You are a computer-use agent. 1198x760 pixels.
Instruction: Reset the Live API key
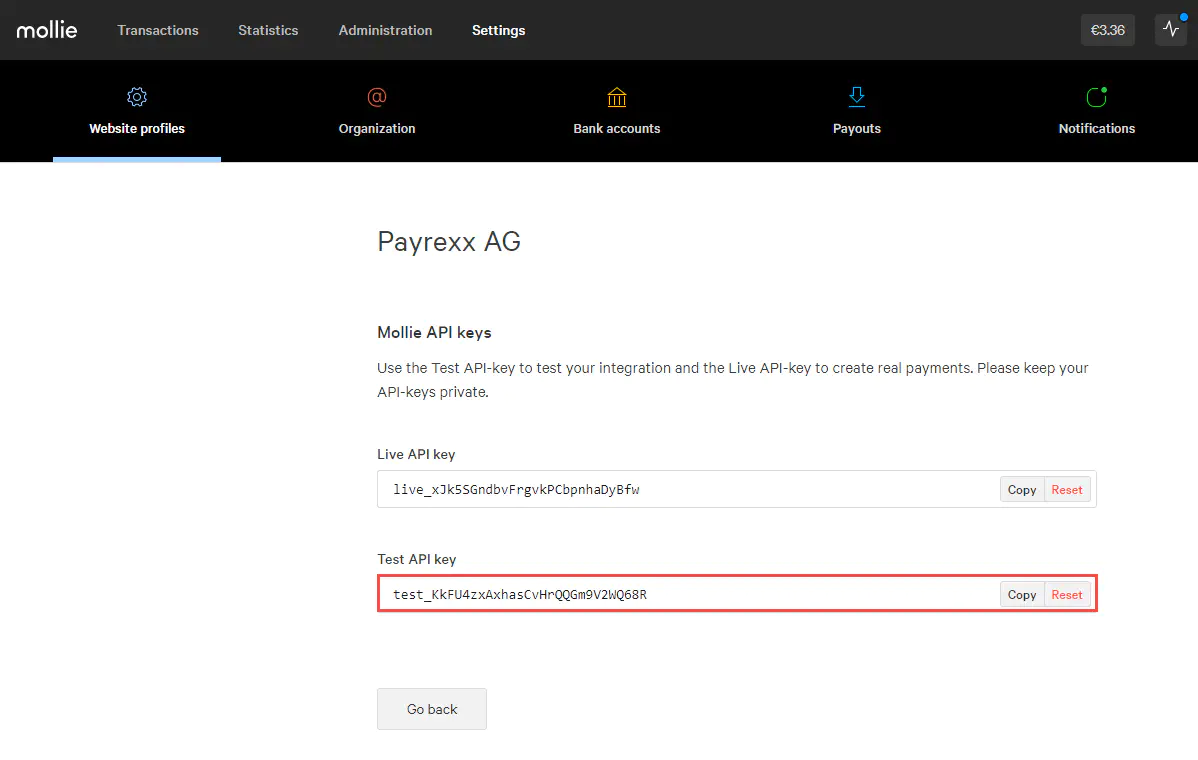1067,490
